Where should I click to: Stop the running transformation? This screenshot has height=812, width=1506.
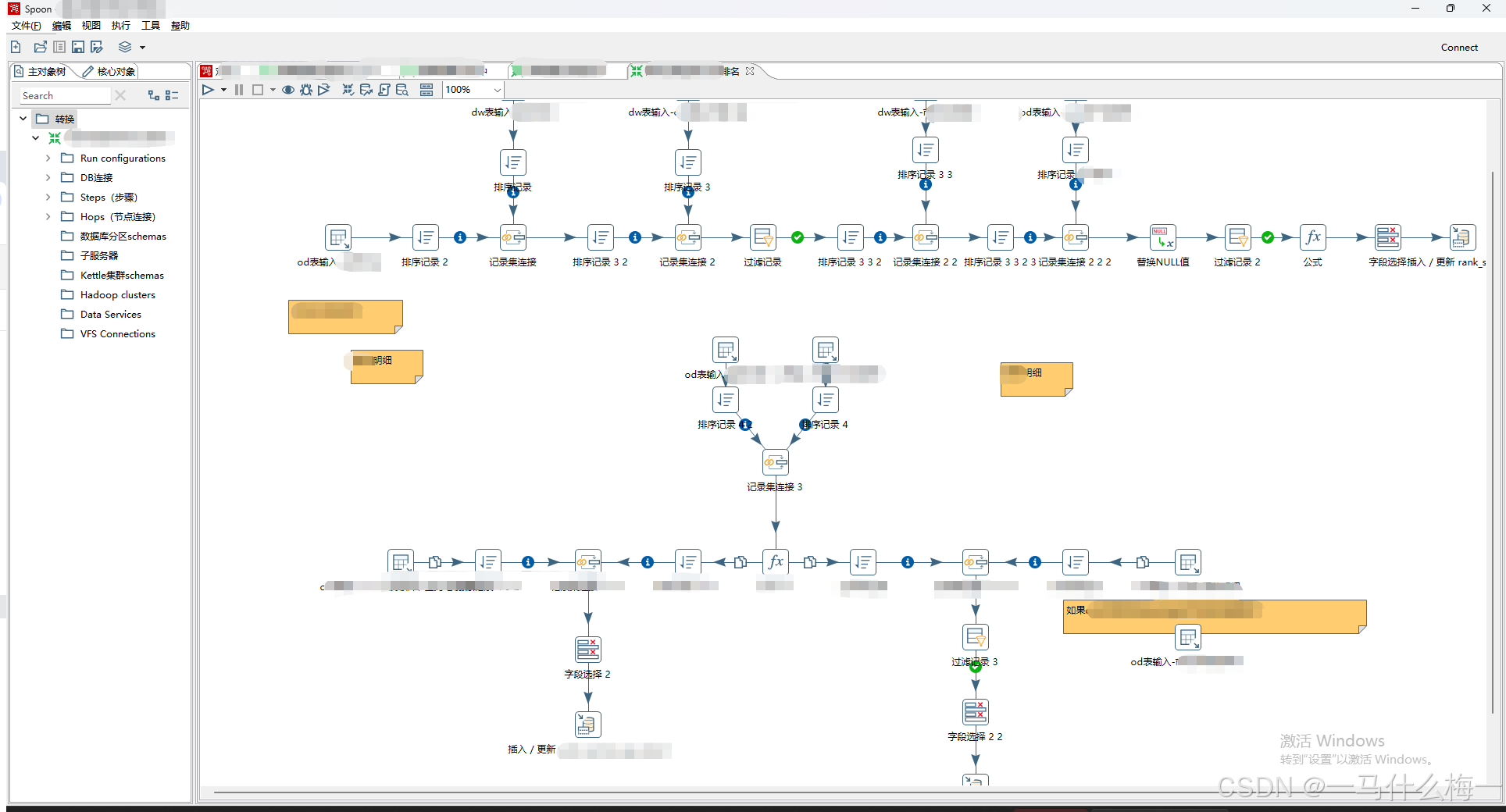coord(258,90)
